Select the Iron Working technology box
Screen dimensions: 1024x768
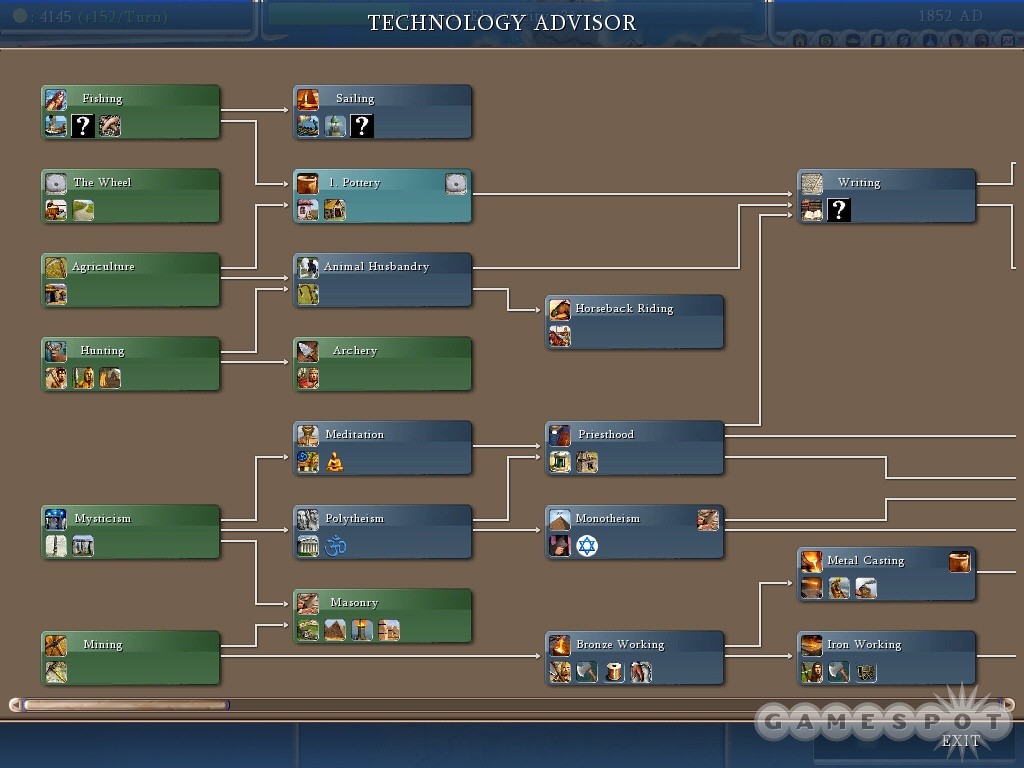tap(887, 658)
